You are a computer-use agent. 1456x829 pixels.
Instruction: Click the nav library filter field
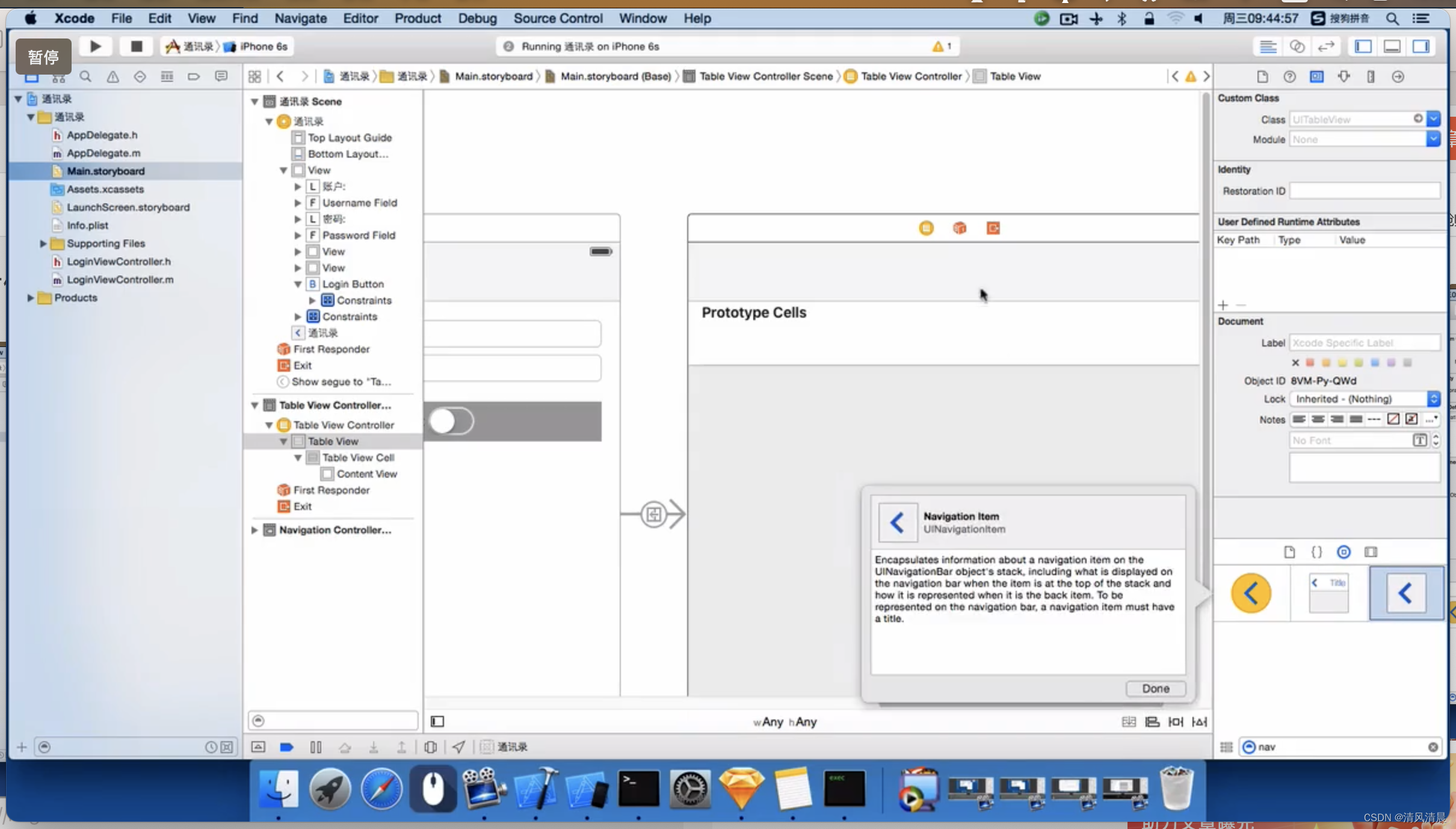pyautogui.click(x=1340, y=747)
